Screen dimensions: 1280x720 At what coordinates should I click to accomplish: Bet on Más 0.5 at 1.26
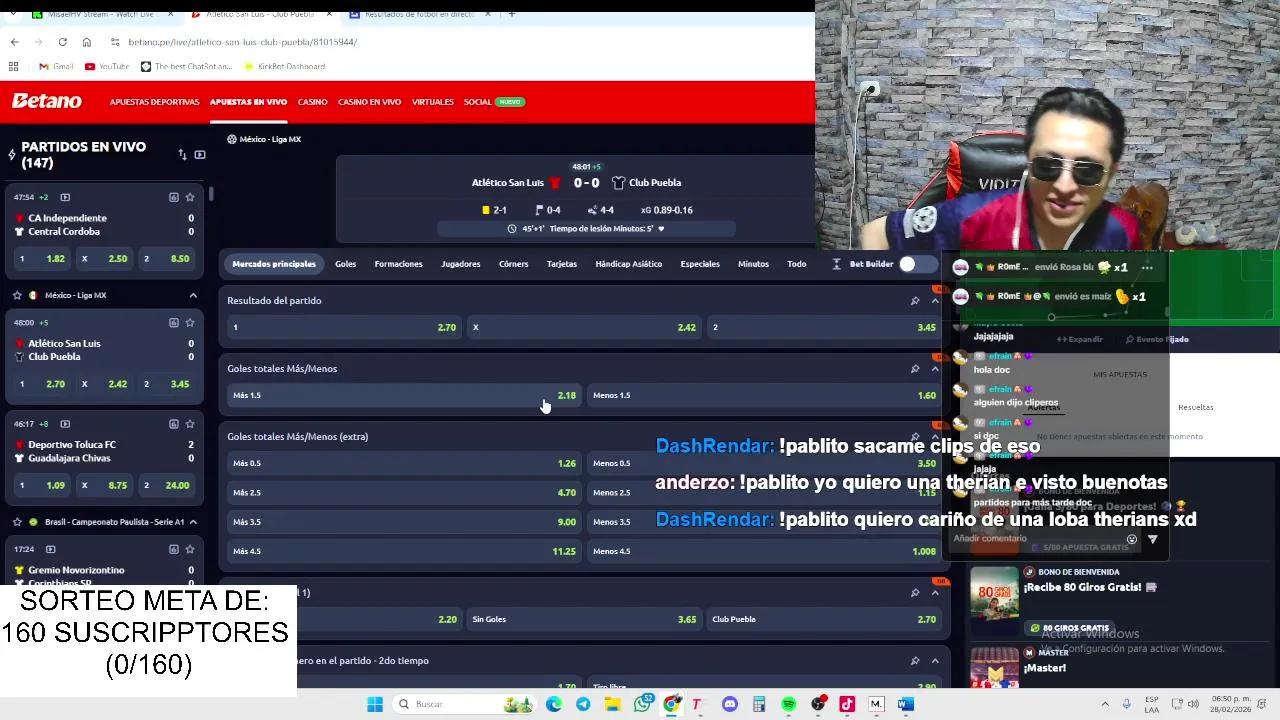coord(404,463)
